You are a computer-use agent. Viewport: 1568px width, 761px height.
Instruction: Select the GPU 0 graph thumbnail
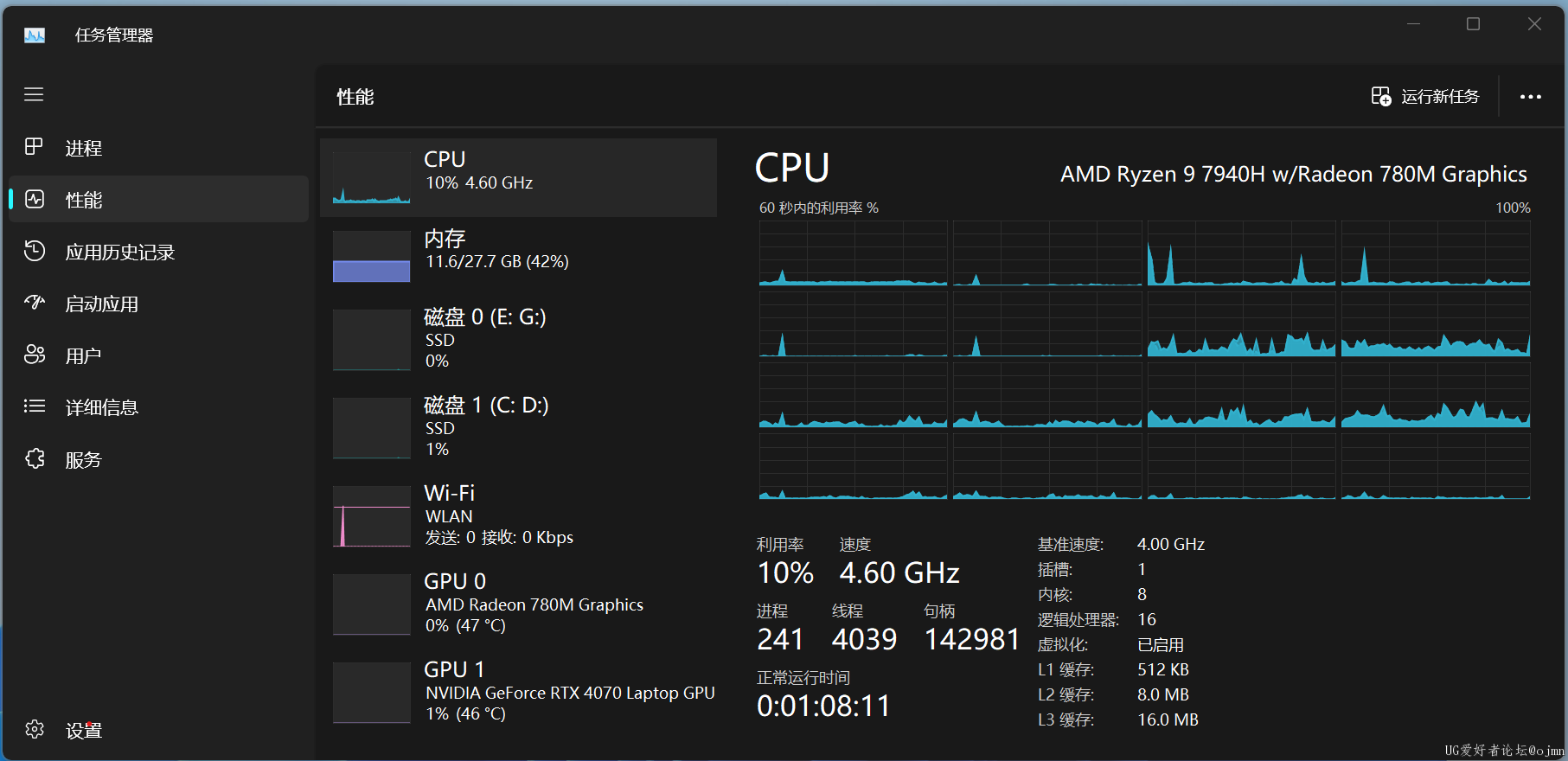click(x=372, y=604)
